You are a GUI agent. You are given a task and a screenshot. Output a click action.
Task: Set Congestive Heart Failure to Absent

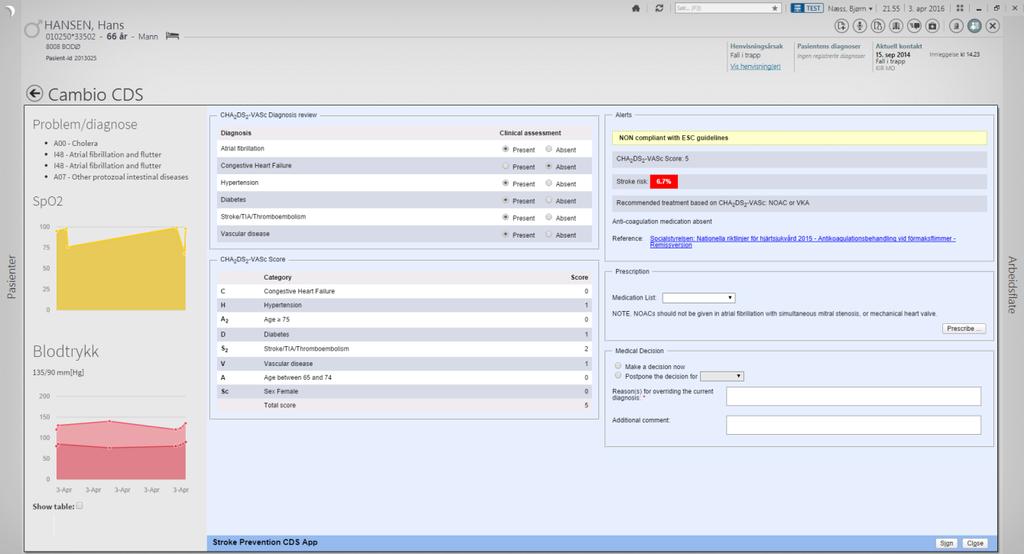[x=549, y=166]
